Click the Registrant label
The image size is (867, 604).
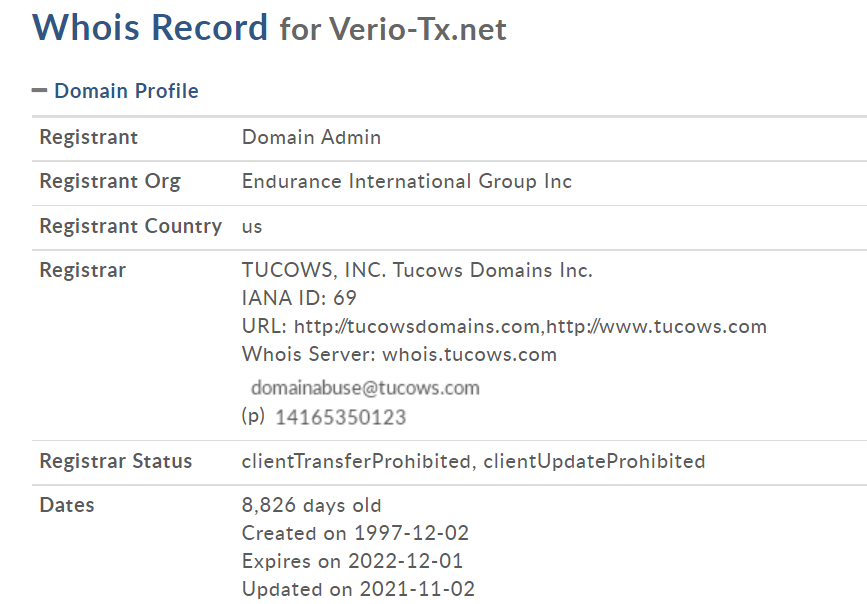click(x=88, y=137)
